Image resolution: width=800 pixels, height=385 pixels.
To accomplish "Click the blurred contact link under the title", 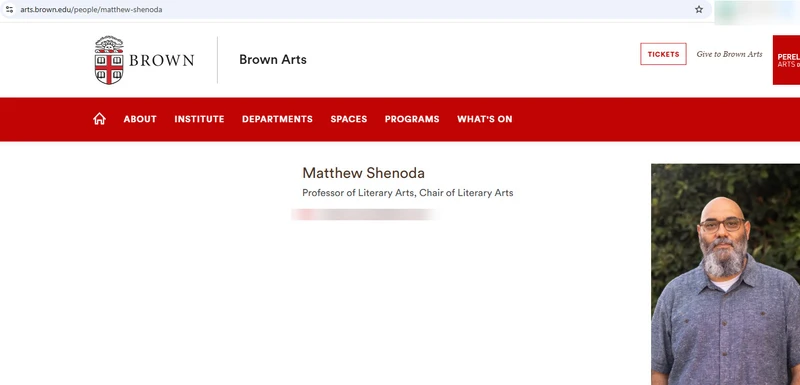I will 365,214.
